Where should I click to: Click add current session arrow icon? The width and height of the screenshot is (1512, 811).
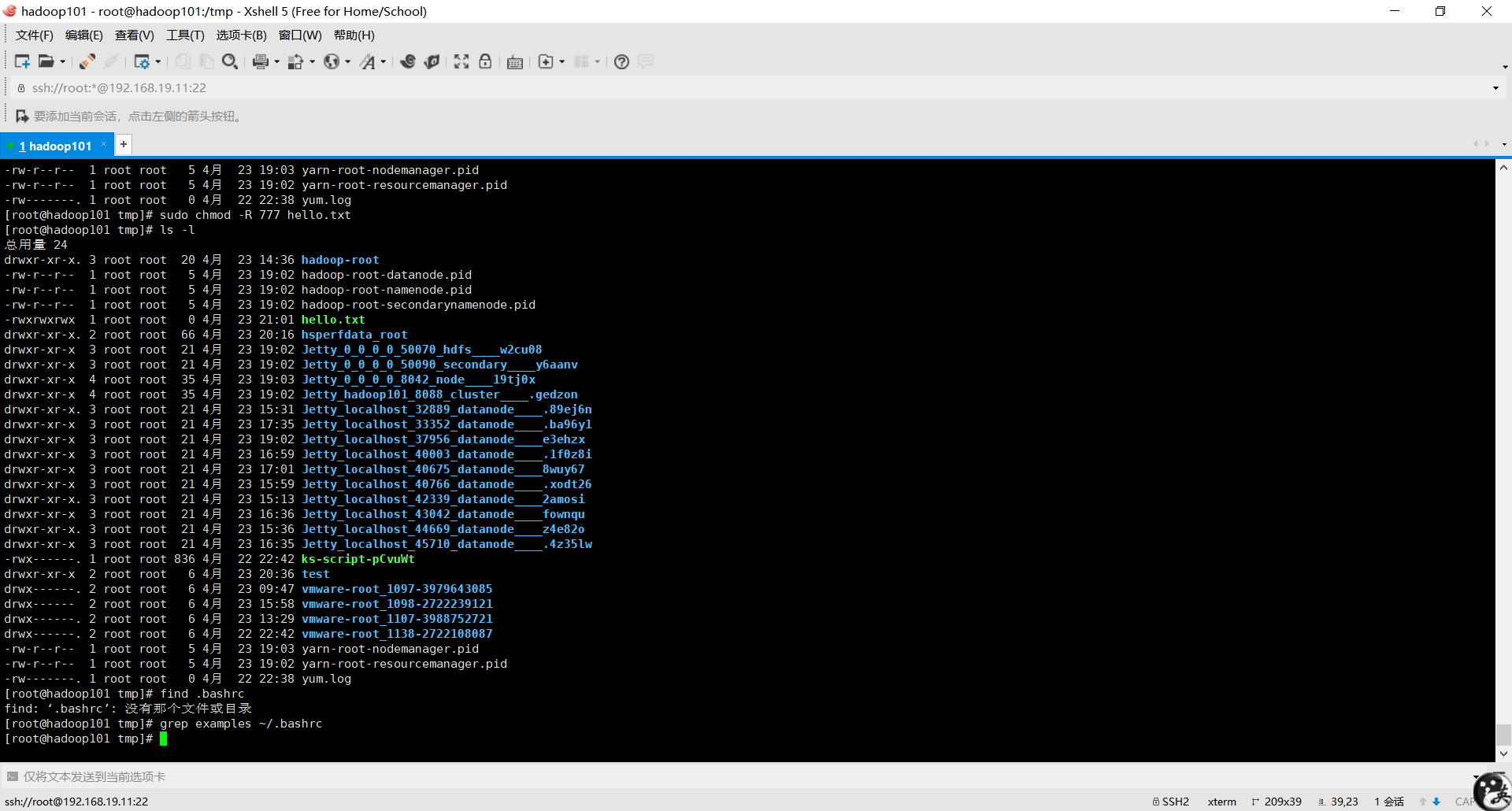(x=22, y=116)
